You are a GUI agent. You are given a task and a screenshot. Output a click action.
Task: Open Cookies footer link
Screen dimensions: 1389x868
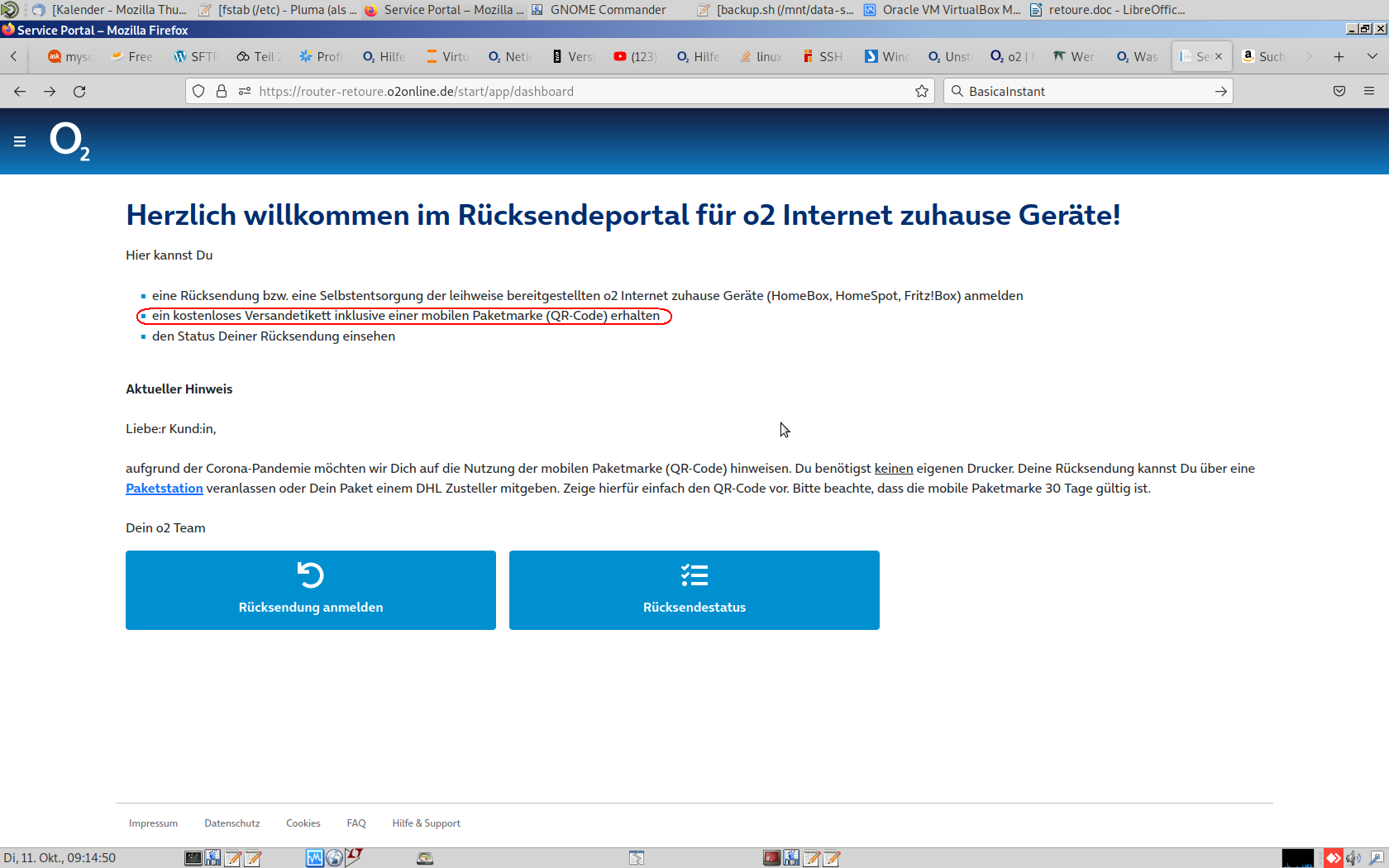point(303,823)
